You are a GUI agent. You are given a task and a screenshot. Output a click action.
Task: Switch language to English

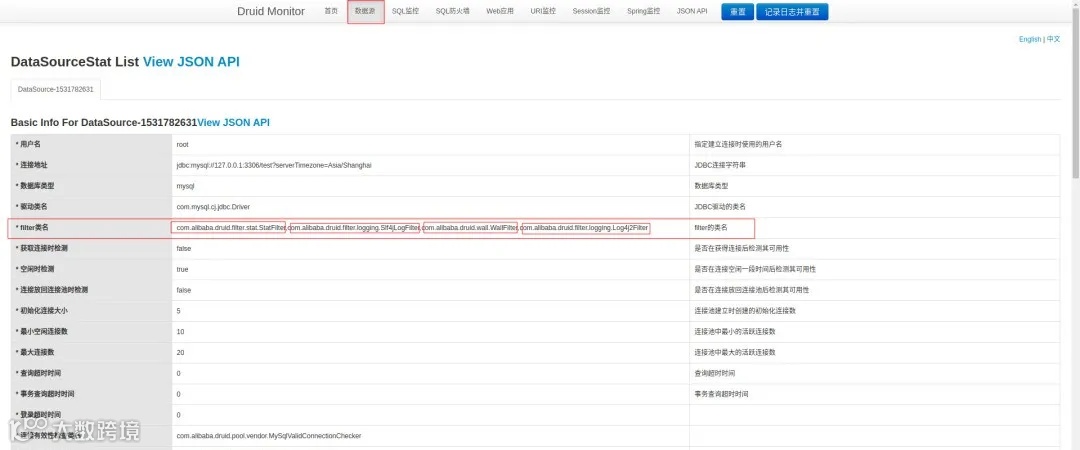pos(1030,39)
